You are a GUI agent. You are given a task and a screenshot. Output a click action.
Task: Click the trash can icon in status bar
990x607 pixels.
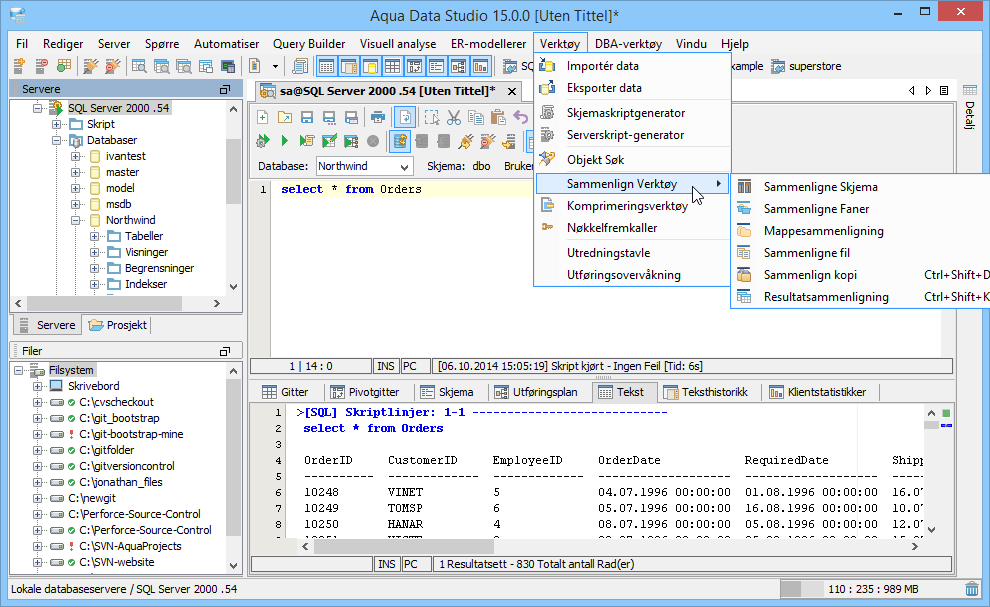972,589
